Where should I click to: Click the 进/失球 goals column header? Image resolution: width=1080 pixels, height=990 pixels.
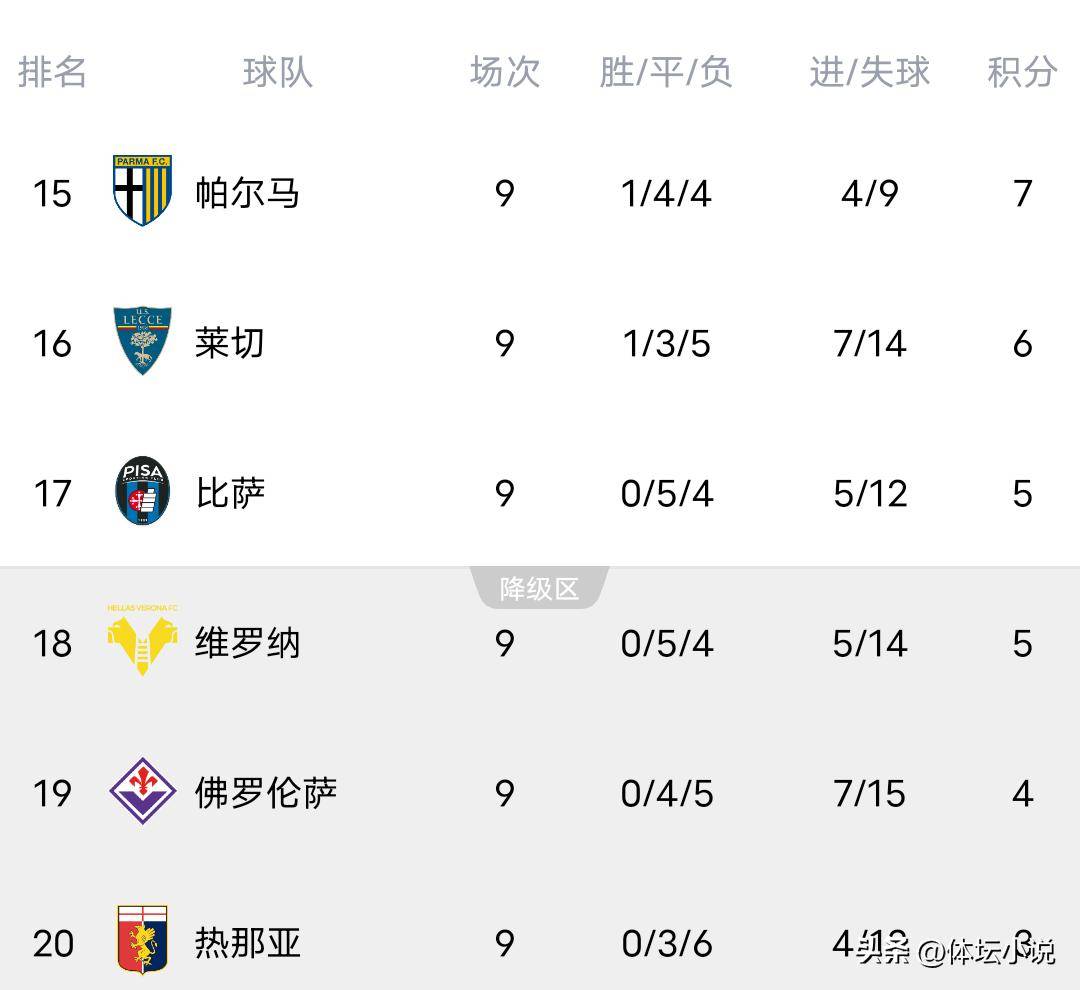868,72
